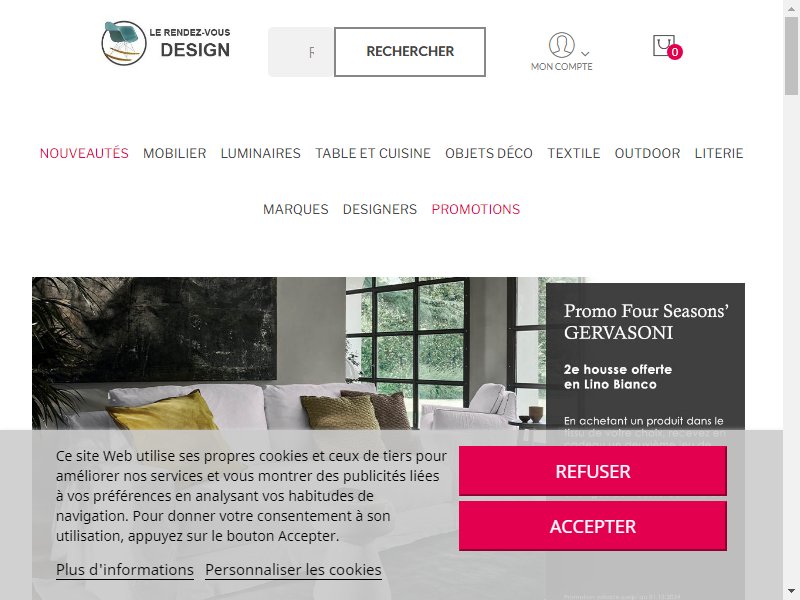Screen dimensions: 800x600
Task: Open the Personnaliser les cookies link
Action: 293,570
